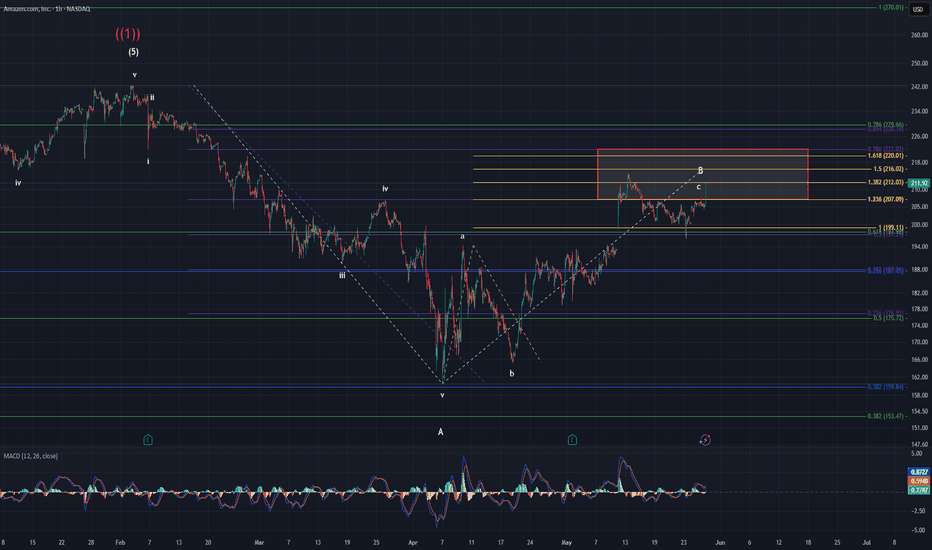Select the wave label A below the April low
This screenshot has width=932, height=550.
[440, 432]
